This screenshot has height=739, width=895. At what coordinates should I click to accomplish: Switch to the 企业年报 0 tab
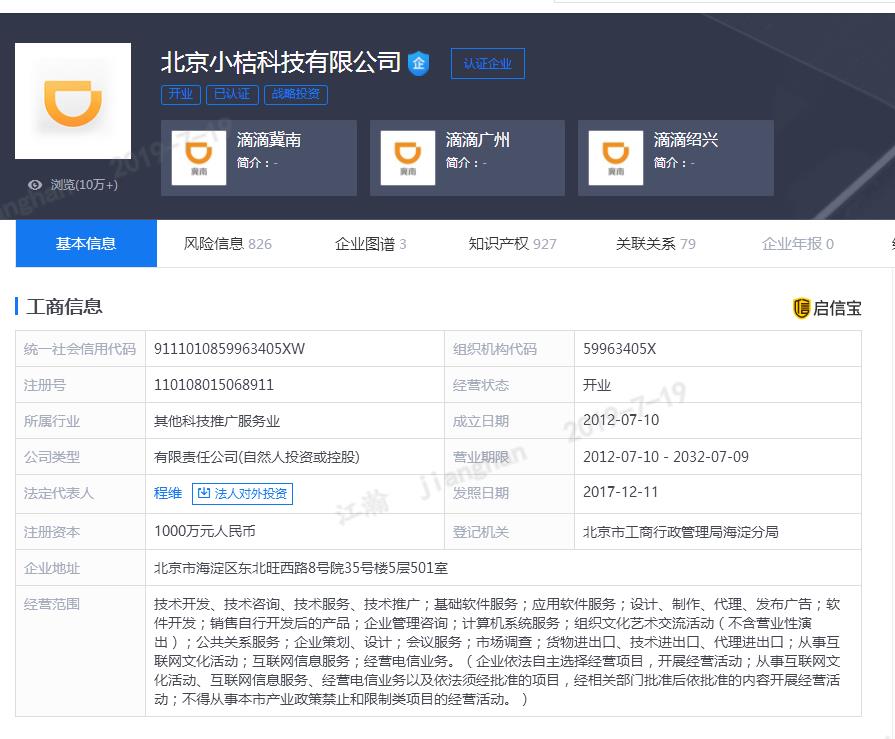pyautogui.click(x=797, y=244)
